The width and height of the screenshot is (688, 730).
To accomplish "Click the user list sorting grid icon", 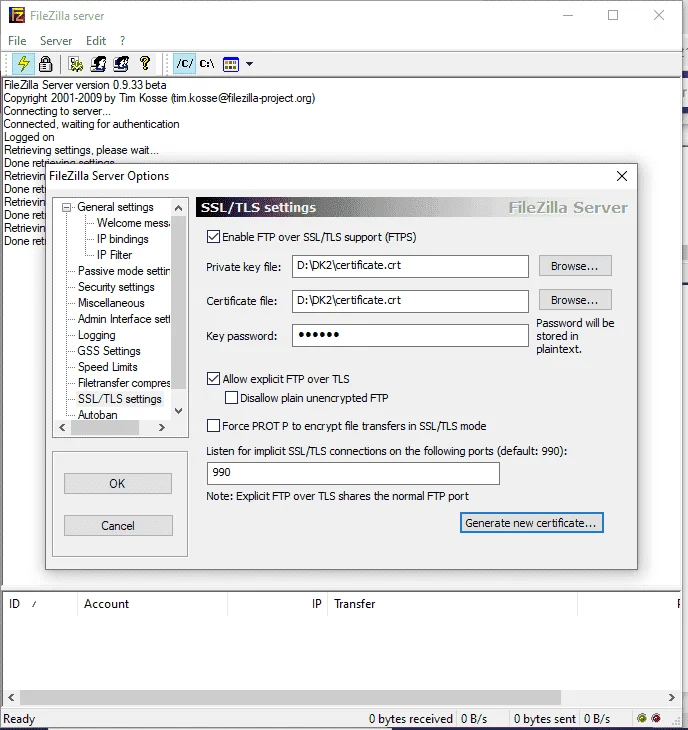I will click(231, 64).
